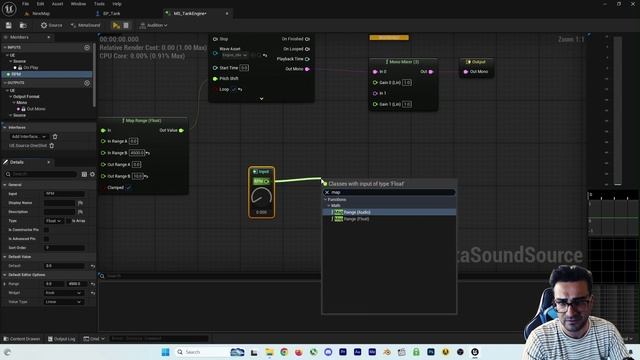Viewport: 640px width, 360px height.
Task: Close the Details panel tab
Action: pos(49,162)
